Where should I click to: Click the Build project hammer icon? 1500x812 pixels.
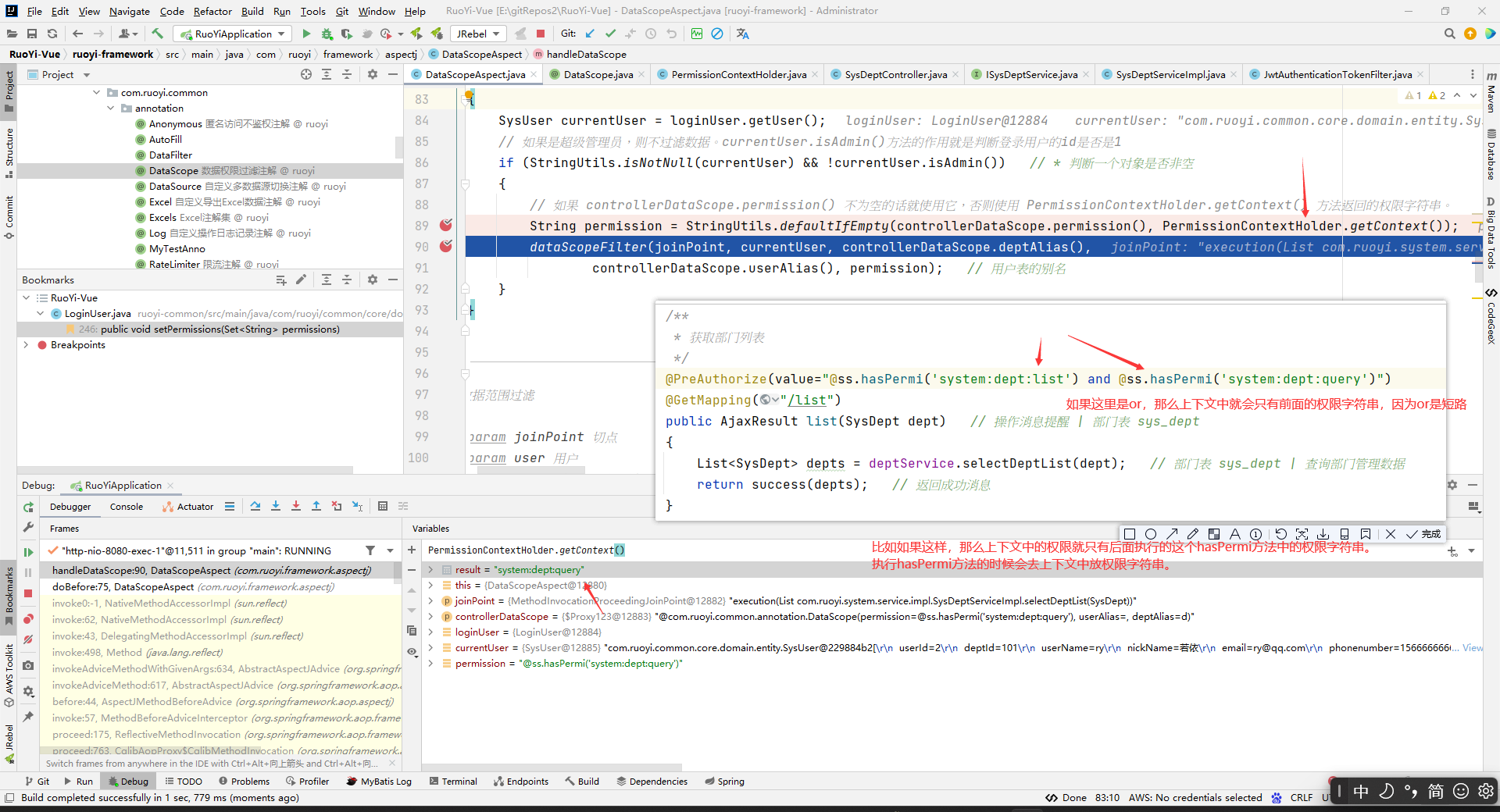tap(157, 34)
